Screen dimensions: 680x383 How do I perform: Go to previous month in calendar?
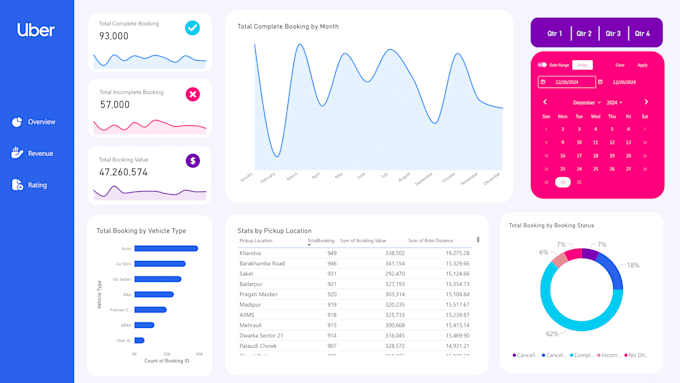pos(545,102)
